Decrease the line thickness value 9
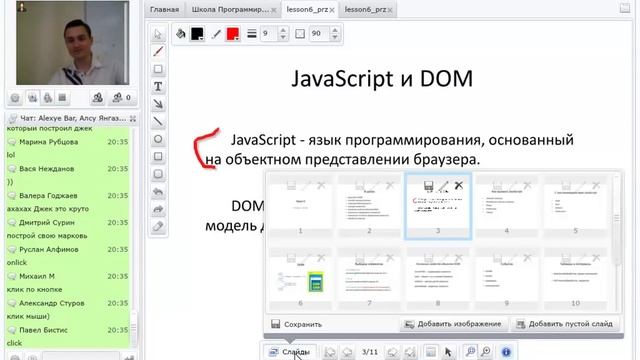The image size is (640, 360). click(283, 37)
